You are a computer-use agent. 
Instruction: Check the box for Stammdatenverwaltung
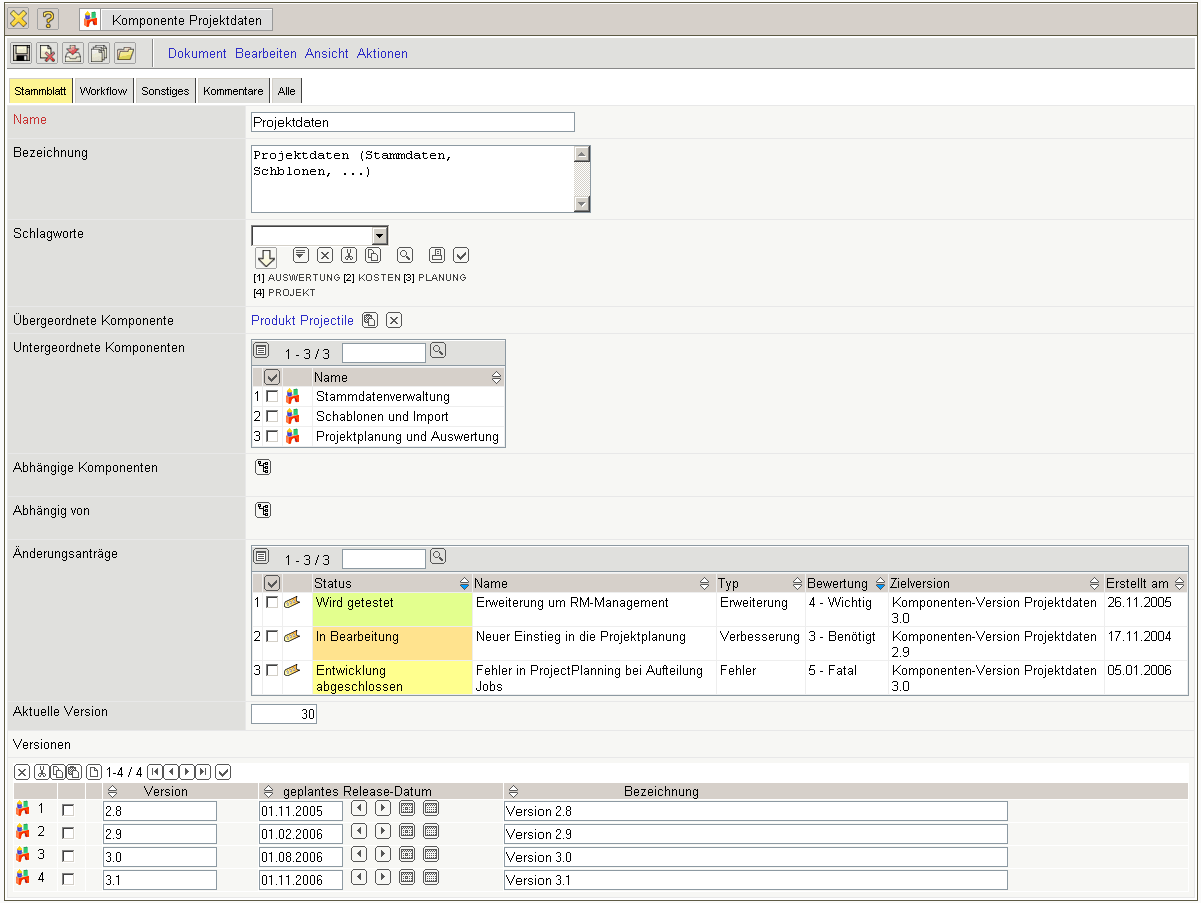point(272,397)
